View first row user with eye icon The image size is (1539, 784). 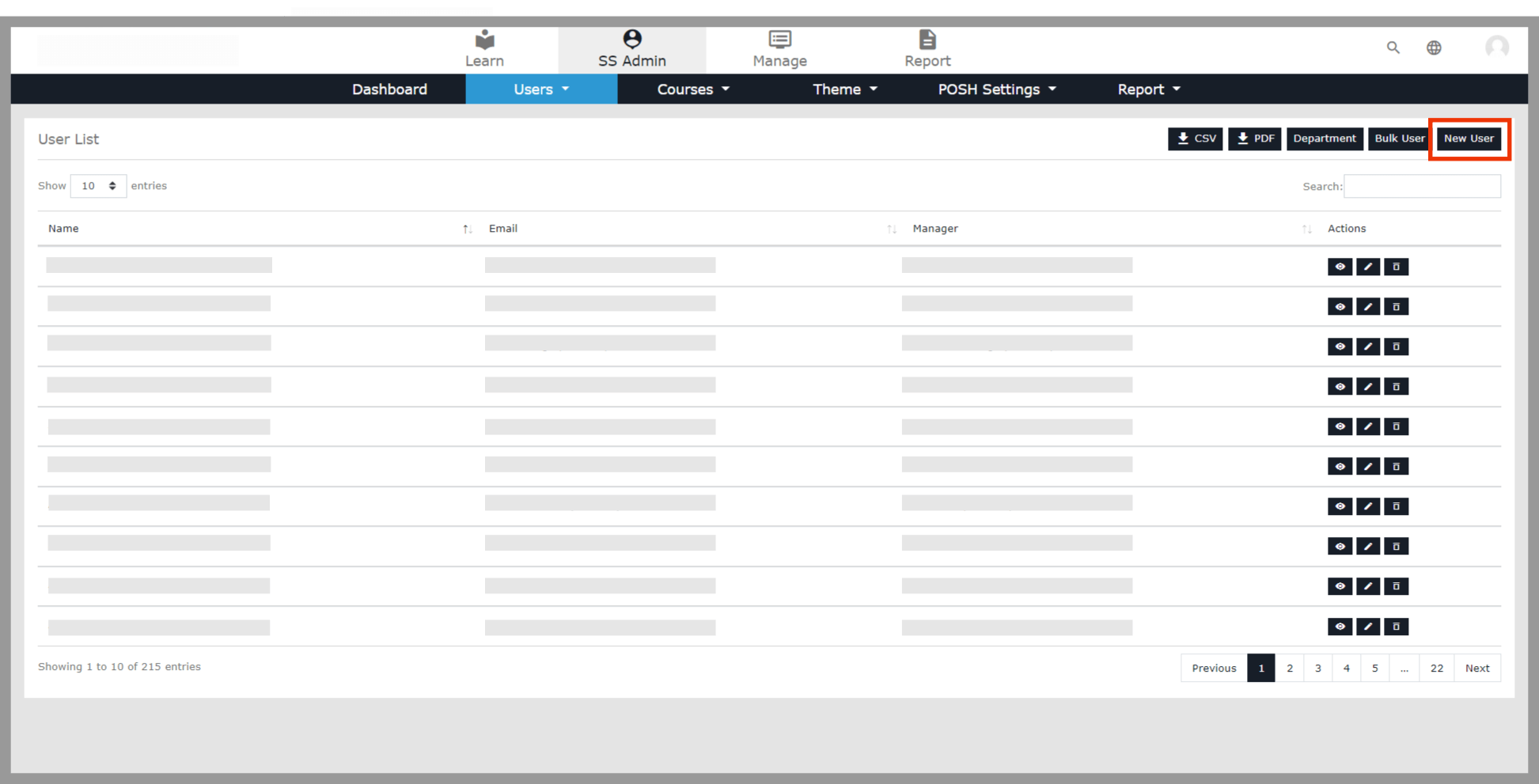tap(1340, 267)
